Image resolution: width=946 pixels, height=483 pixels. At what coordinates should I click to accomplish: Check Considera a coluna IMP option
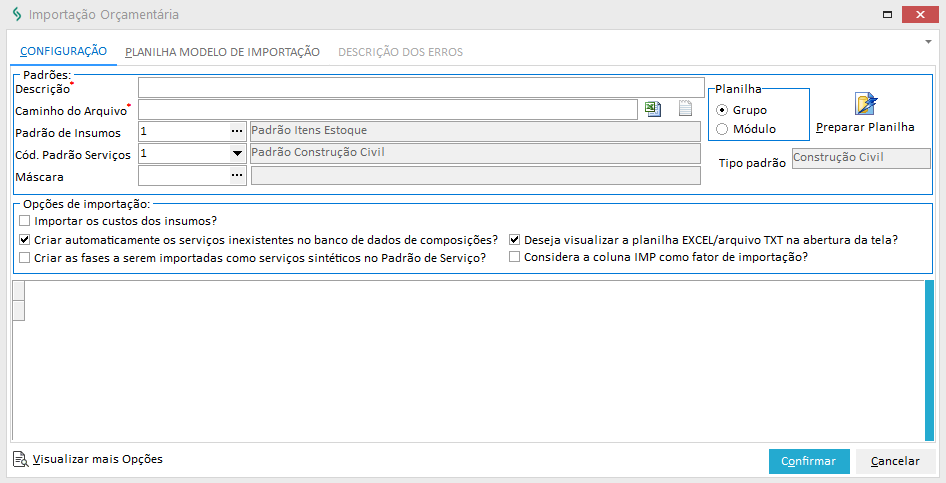515,257
